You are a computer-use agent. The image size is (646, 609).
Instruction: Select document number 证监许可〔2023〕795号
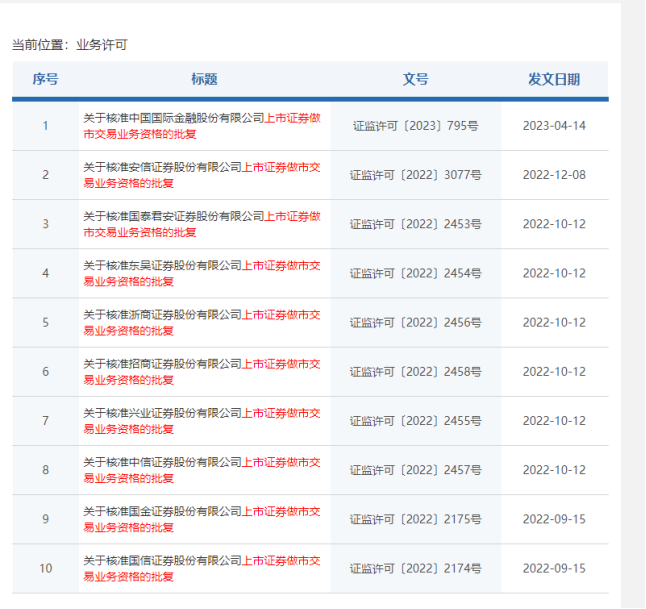(x=415, y=126)
